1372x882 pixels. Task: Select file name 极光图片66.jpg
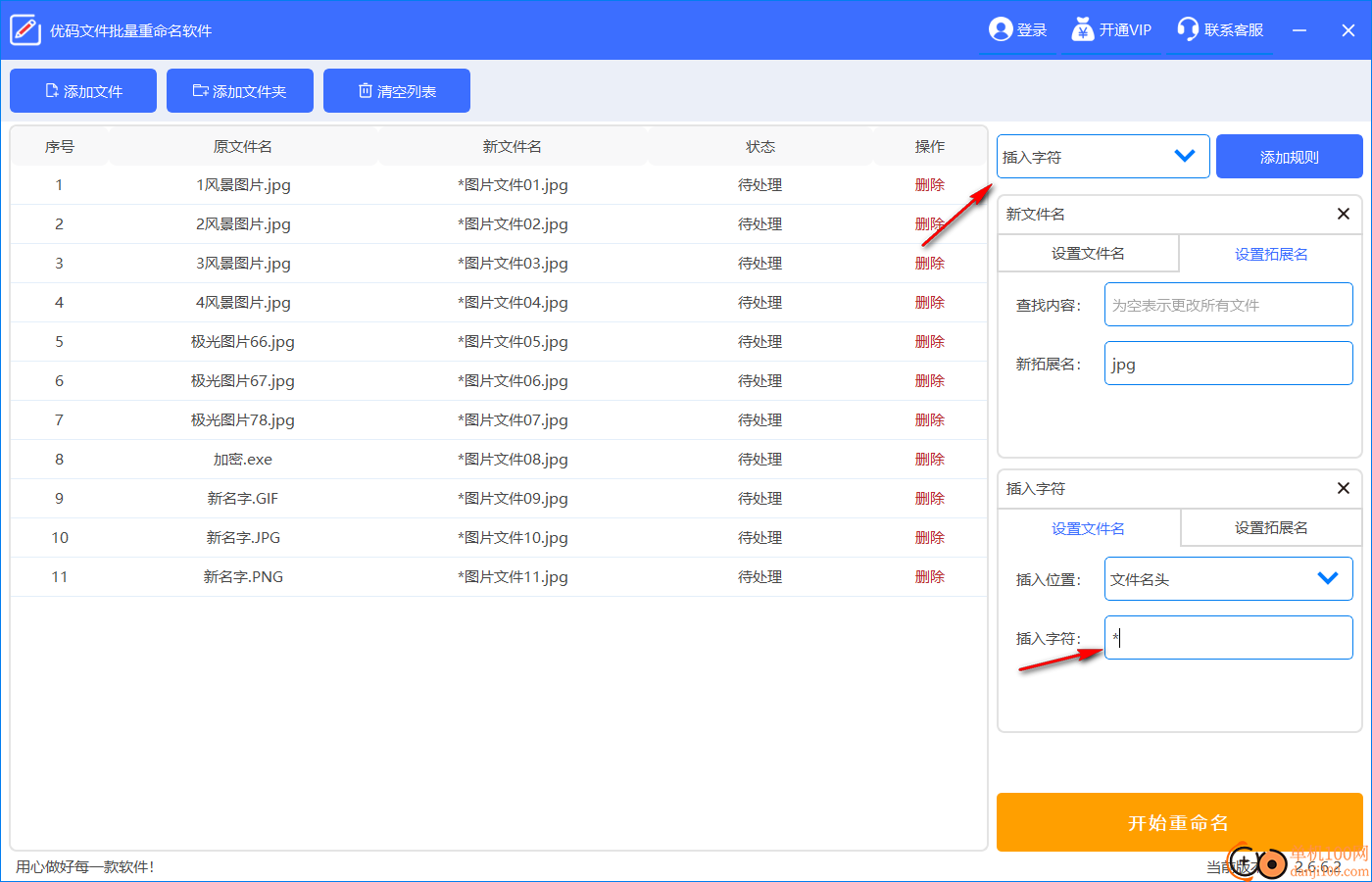243,342
